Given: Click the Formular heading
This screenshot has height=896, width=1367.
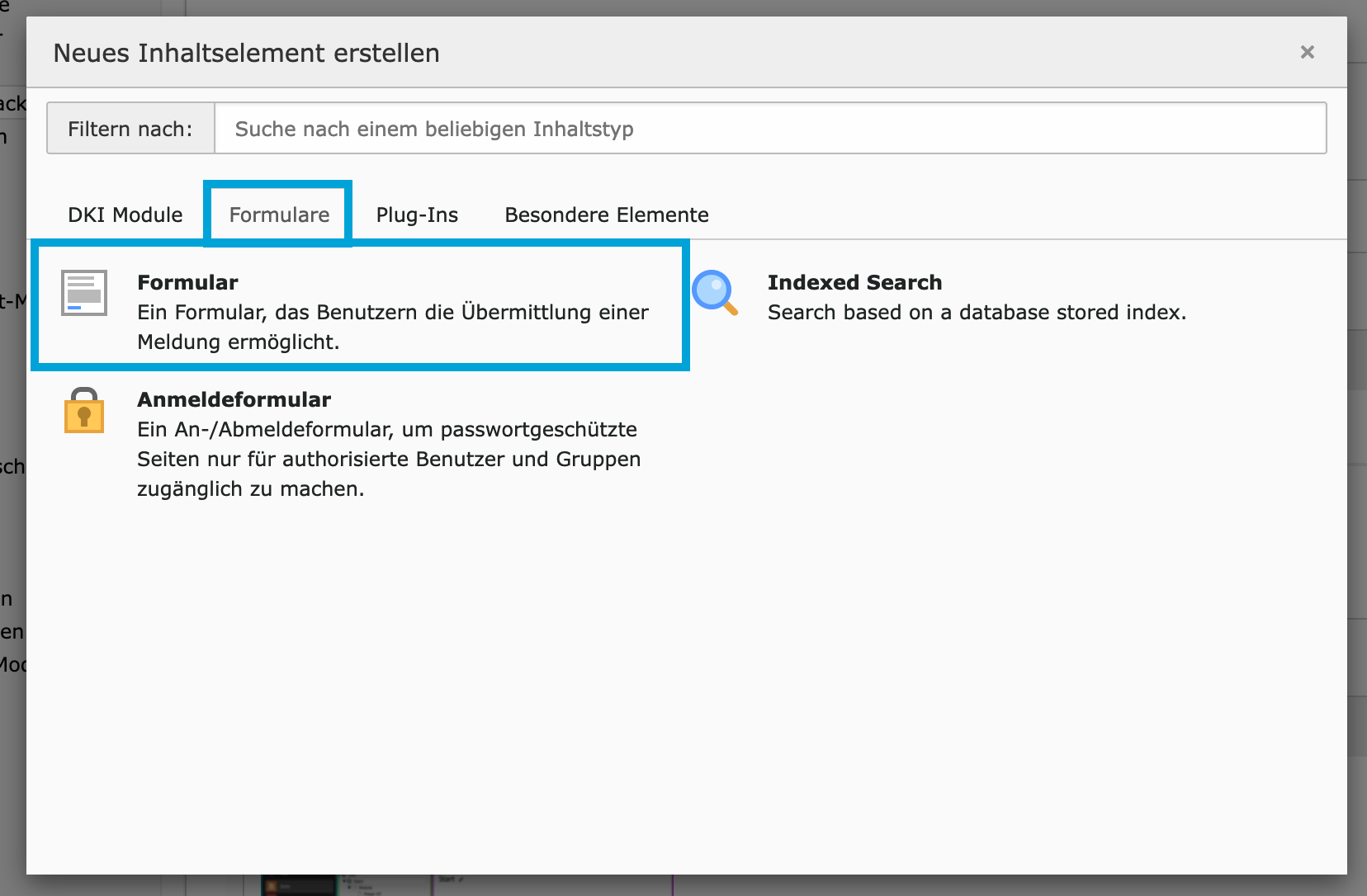Looking at the screenshot, I should [187, 282].
